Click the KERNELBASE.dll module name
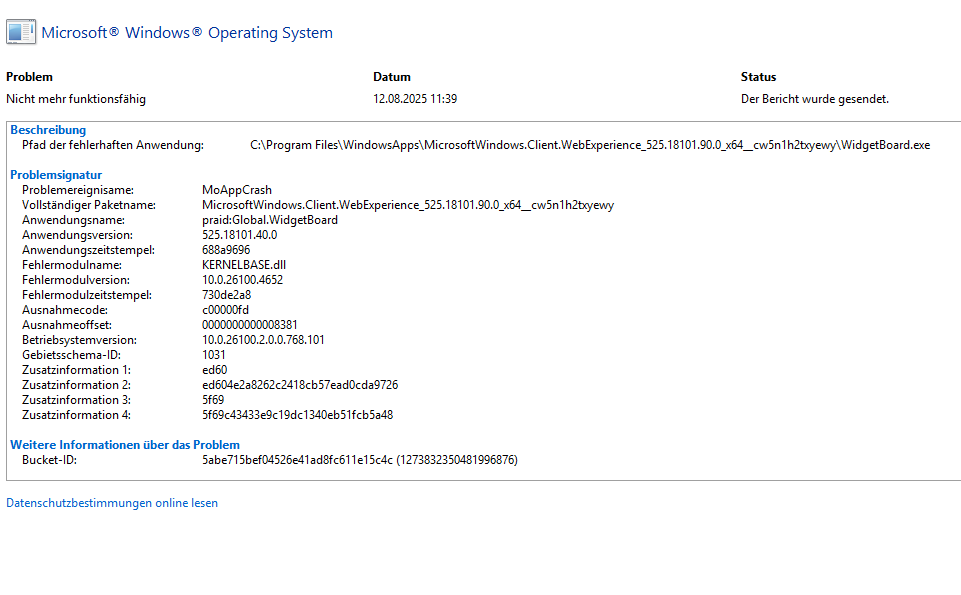961x595 pixels. (x=244, y=265)
